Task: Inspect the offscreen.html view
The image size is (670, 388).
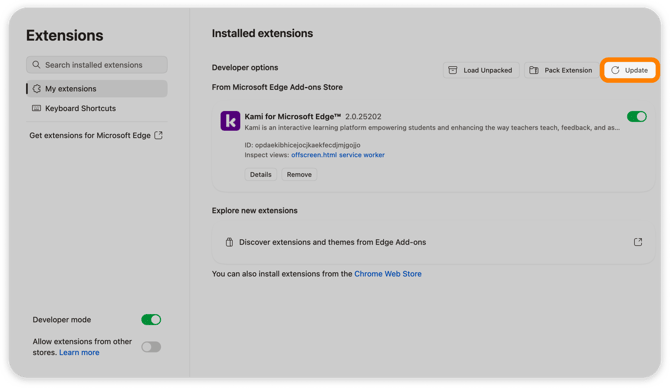Action: [x=314, y=155]
